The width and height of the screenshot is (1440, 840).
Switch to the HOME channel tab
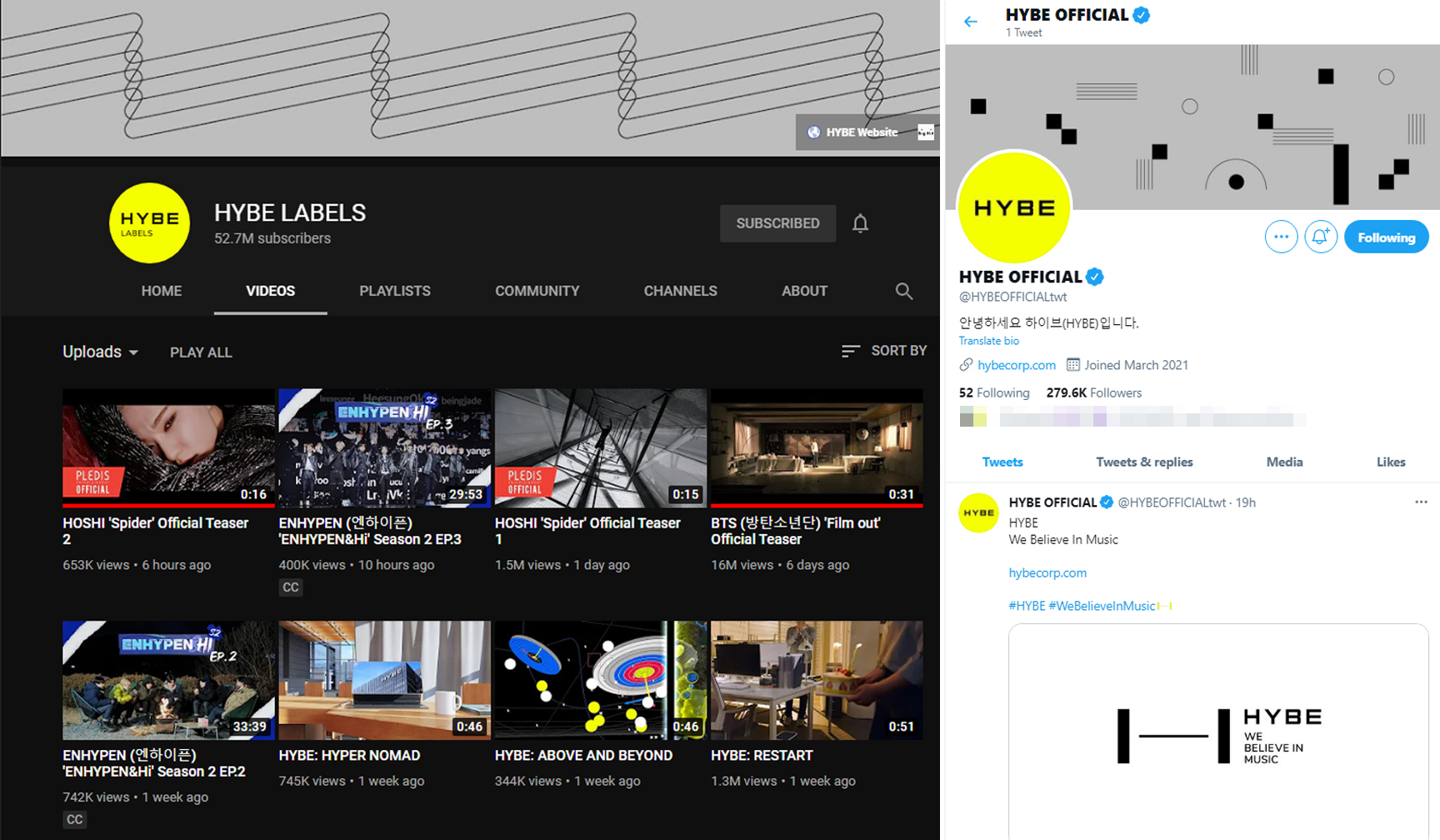tap(162, 291)
